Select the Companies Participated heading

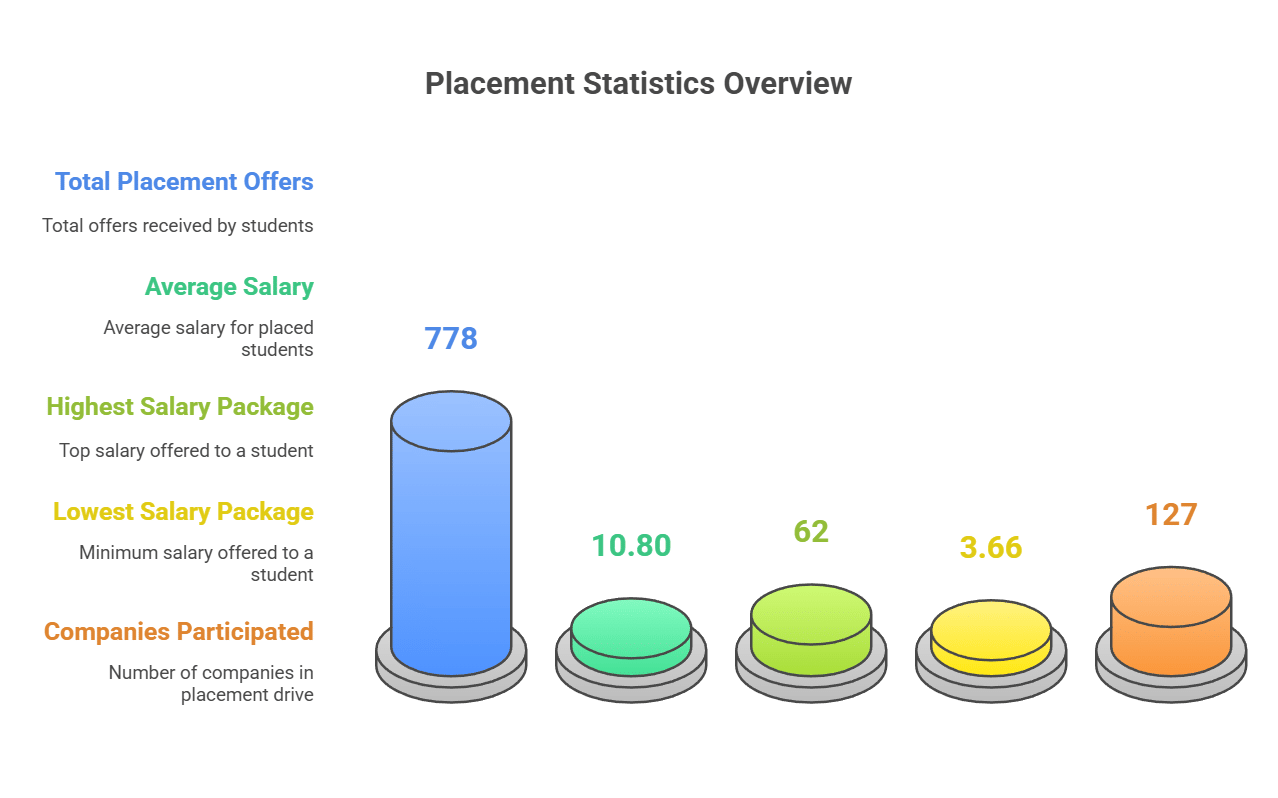pyautogui.click(x=178, y=631)
